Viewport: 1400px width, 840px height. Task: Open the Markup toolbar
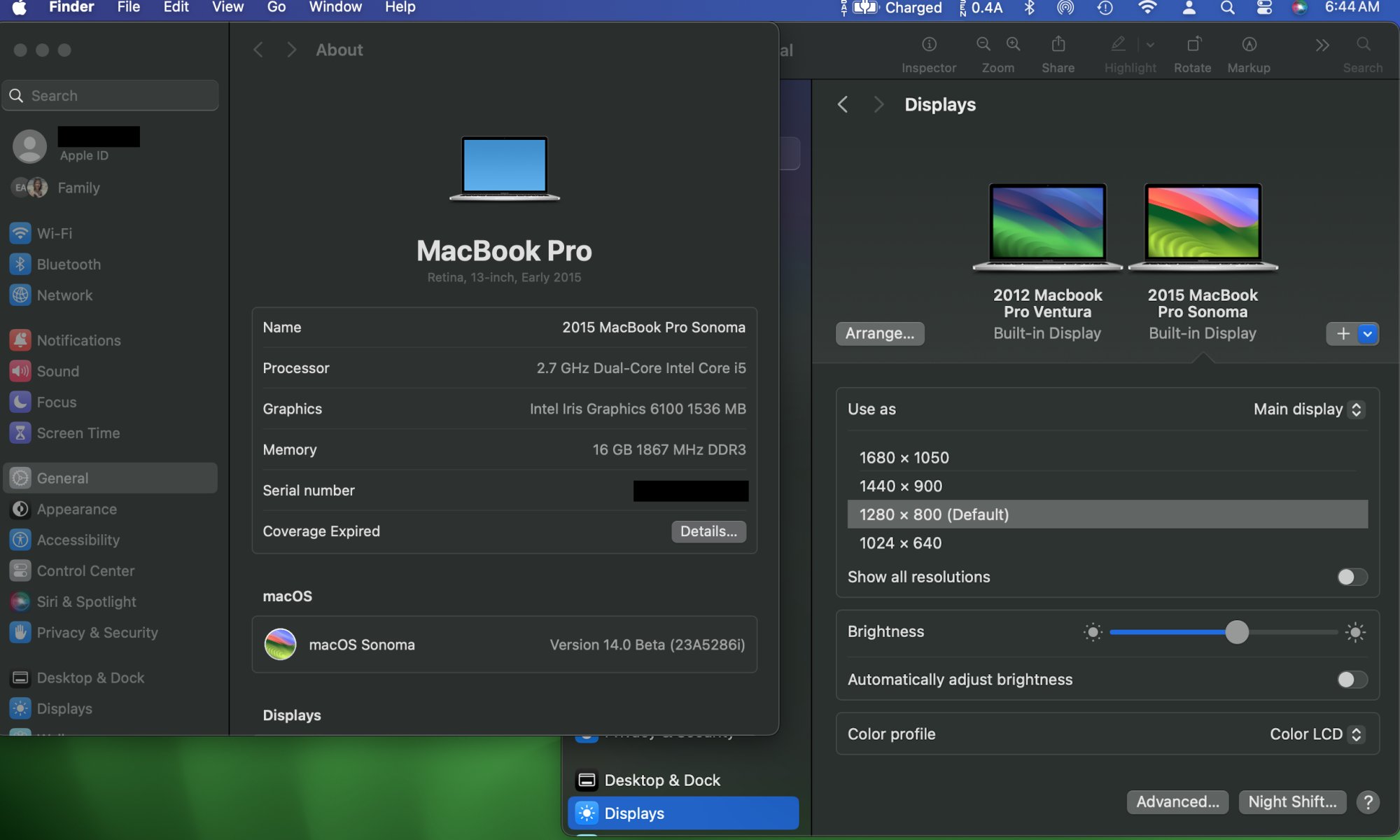point(1249,45)
